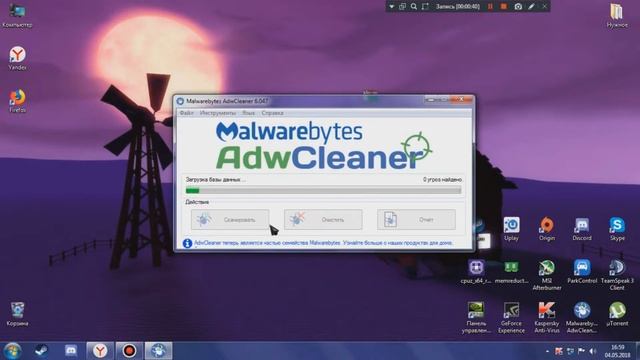This screenshot has height=360, width=640.
Task: Open the TeamSpeak 3 Client shortcut
Action: click(617, 276)
